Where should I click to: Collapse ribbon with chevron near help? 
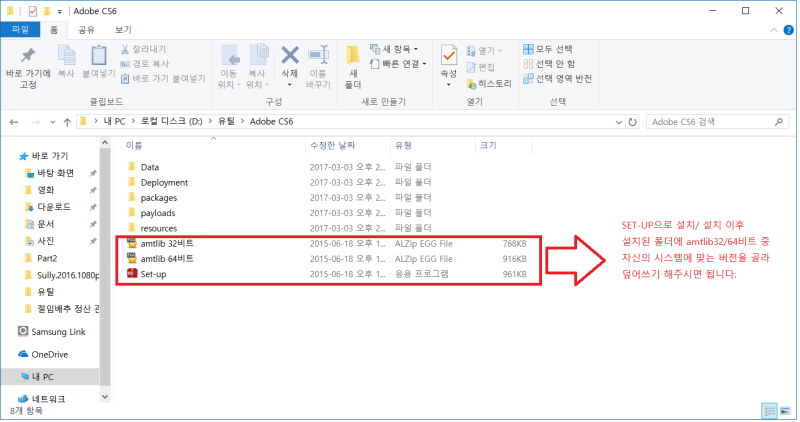[773, 31]
